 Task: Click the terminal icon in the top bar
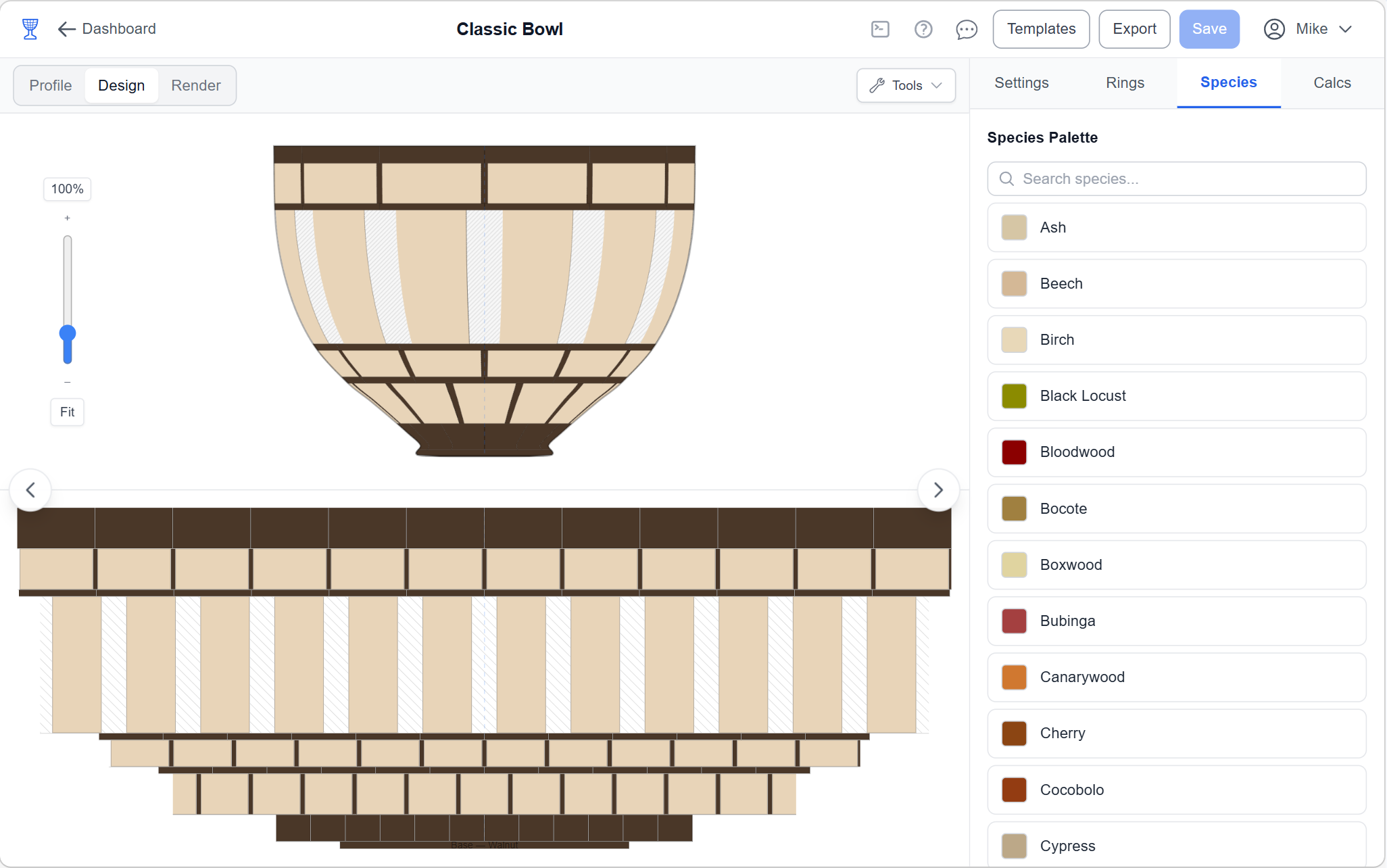pyautogui.click(x=880, y=29)
